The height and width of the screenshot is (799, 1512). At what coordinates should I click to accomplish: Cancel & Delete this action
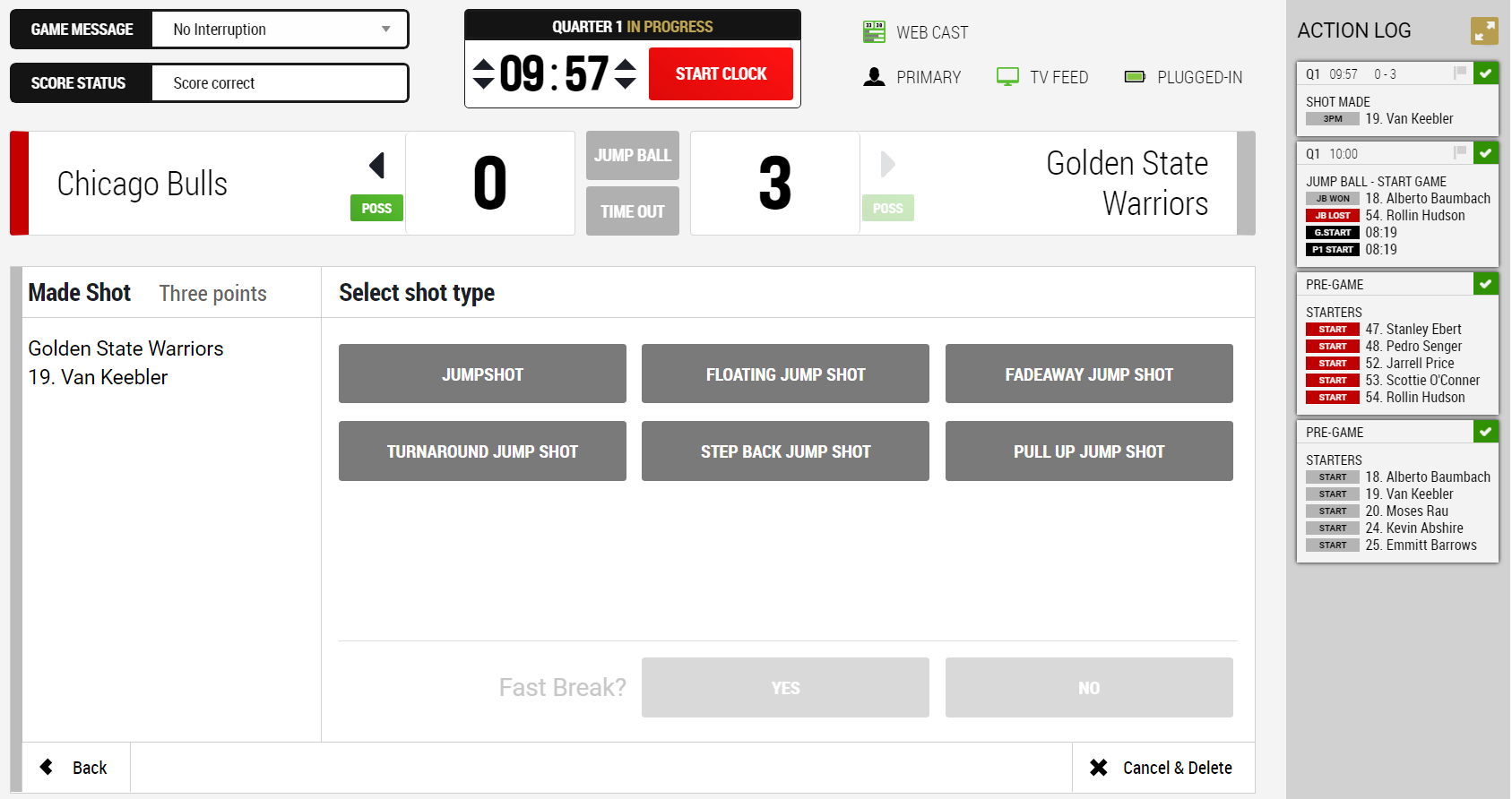(x=1163, y=768)
